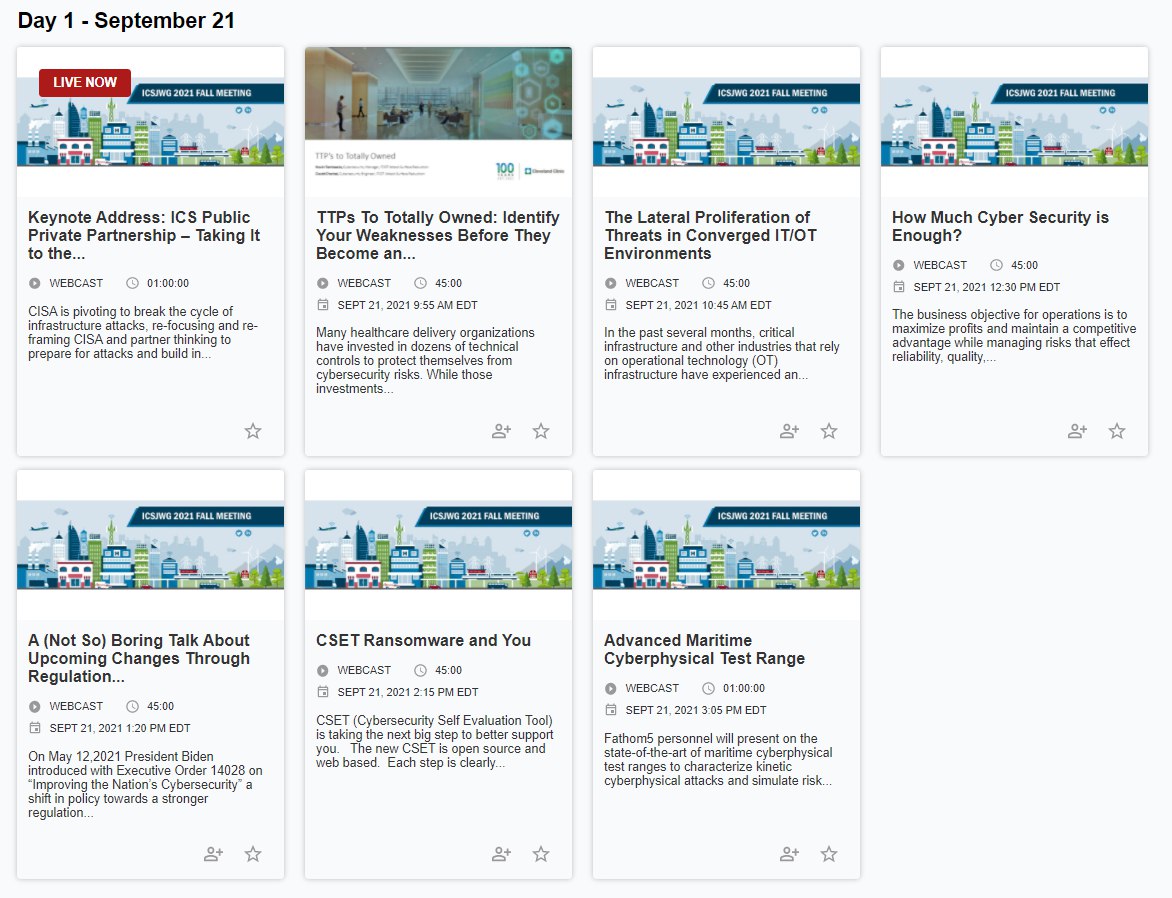Click the SEPT 21, 2021 1:20 PM EDT text
The width and height of the screenshot is (1172, 898).
point(120,728)
